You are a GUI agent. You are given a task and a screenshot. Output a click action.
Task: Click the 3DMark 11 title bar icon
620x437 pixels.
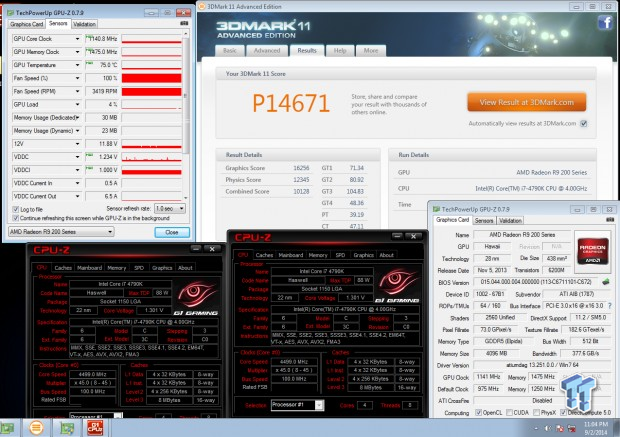click(202, 6)
